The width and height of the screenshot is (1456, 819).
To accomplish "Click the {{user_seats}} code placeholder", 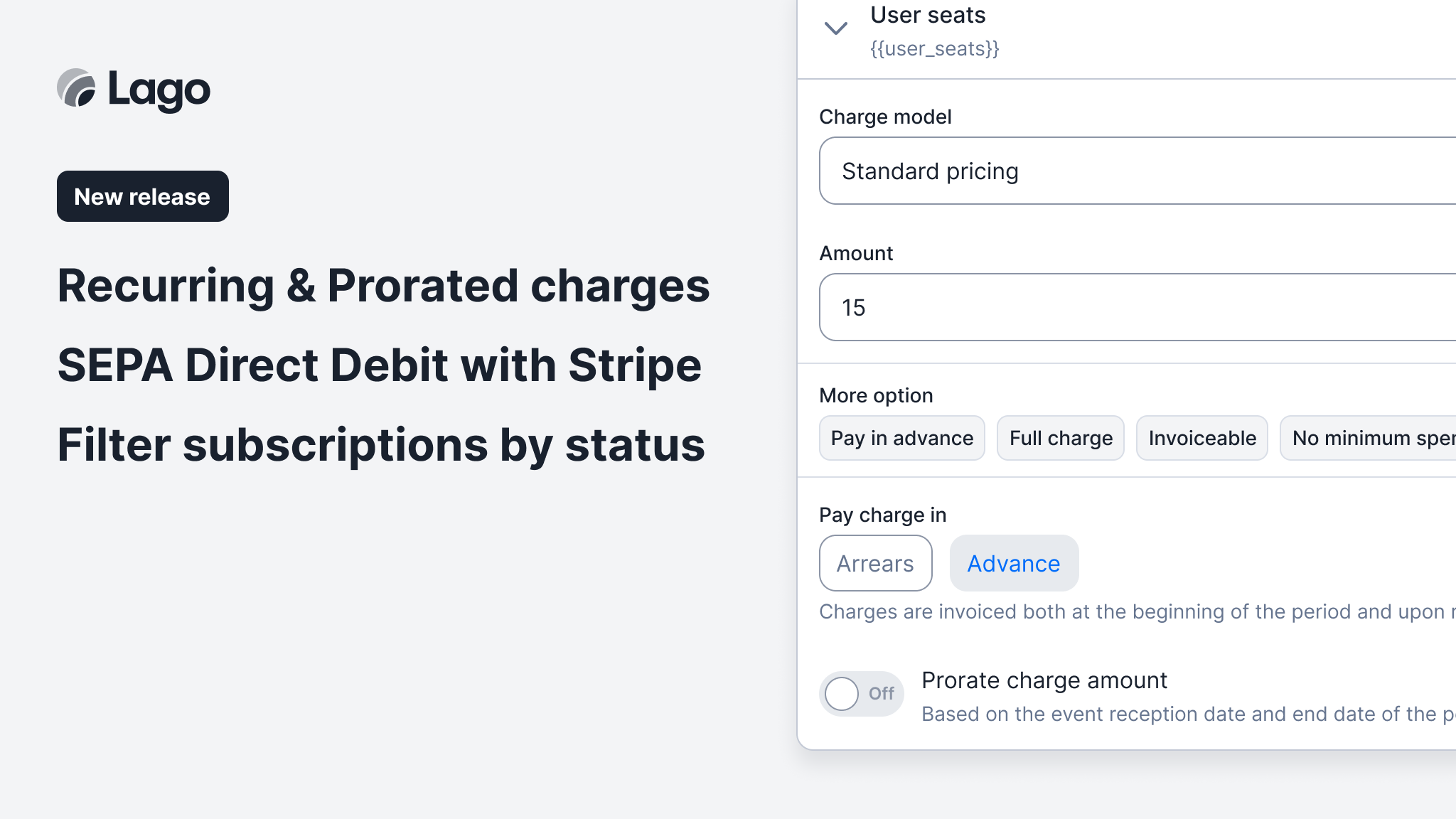I will (935, 48).
